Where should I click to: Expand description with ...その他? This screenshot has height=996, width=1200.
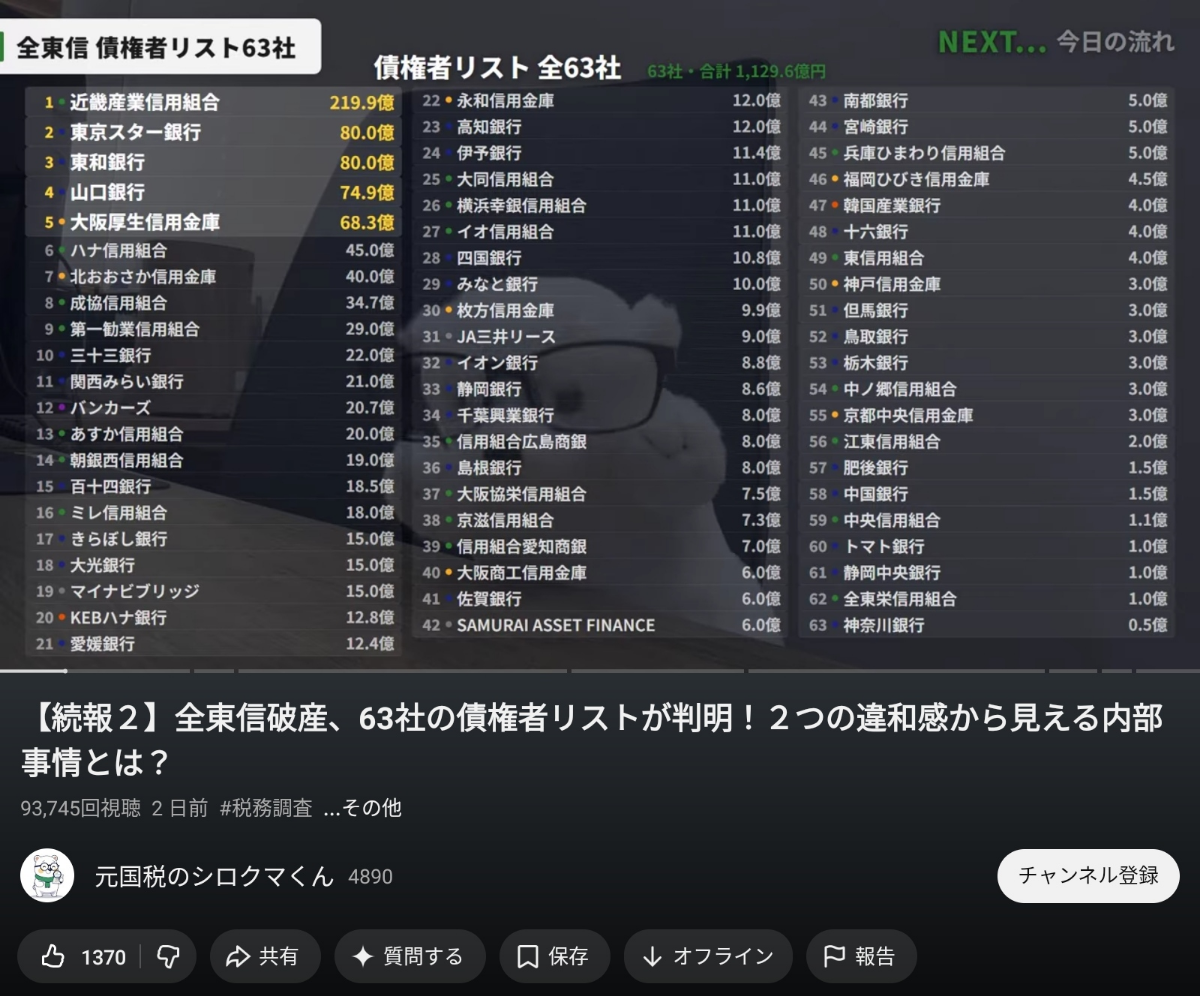coord(362,808)
